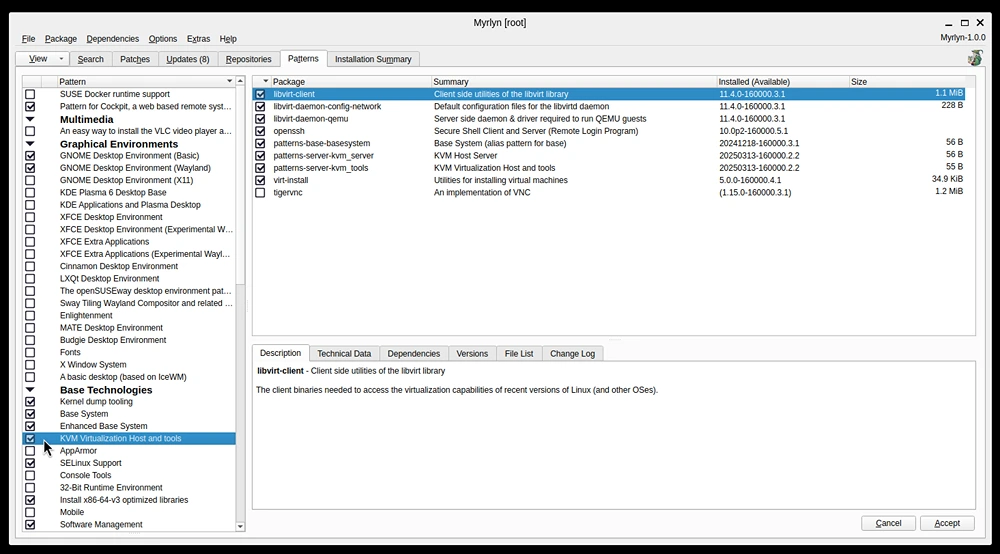
Task: Open the Help menu
Action: click(x=228, y=39)
